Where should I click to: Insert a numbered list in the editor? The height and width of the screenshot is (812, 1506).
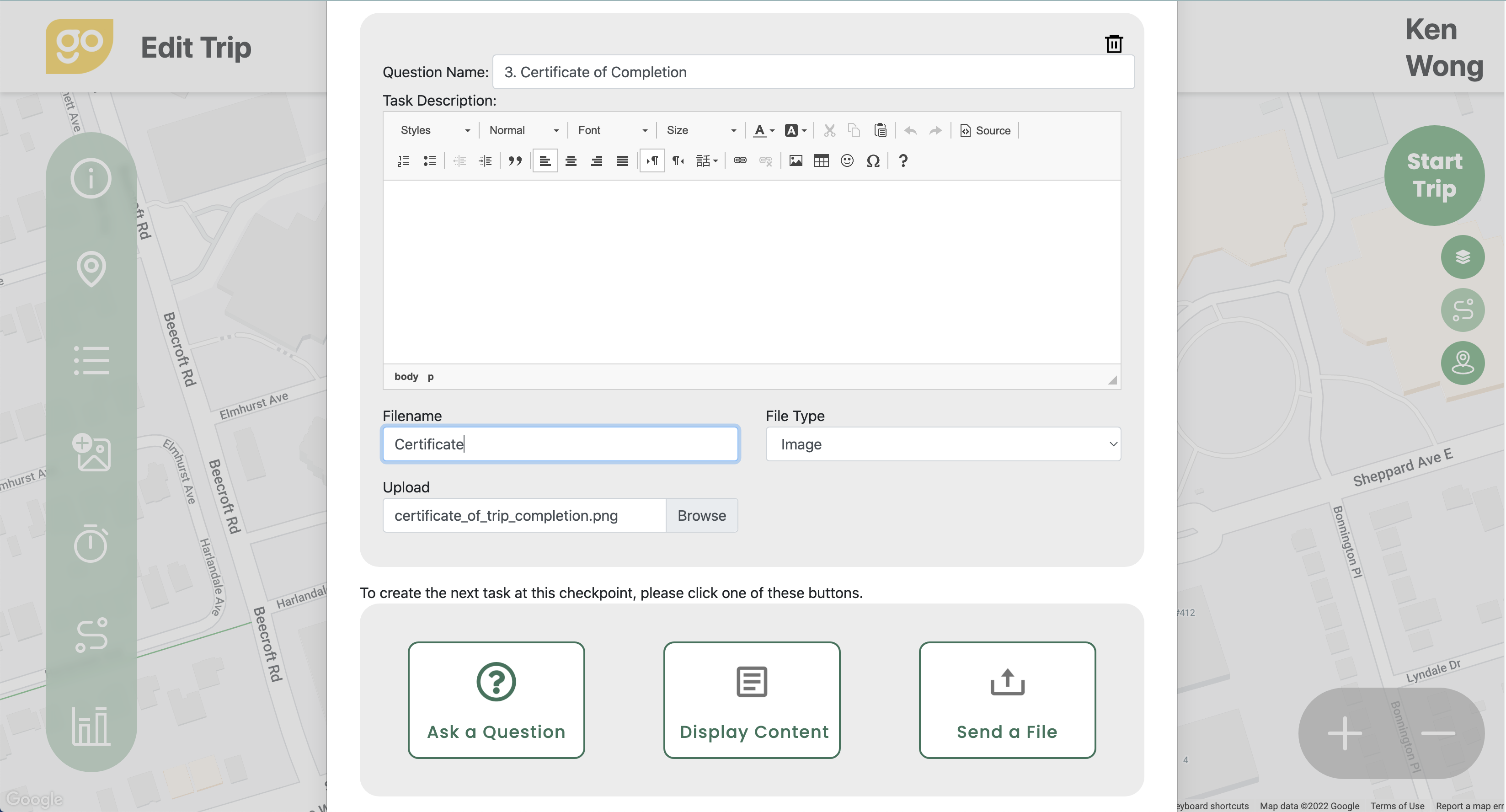pyautogui.click(x=403, y=161)
